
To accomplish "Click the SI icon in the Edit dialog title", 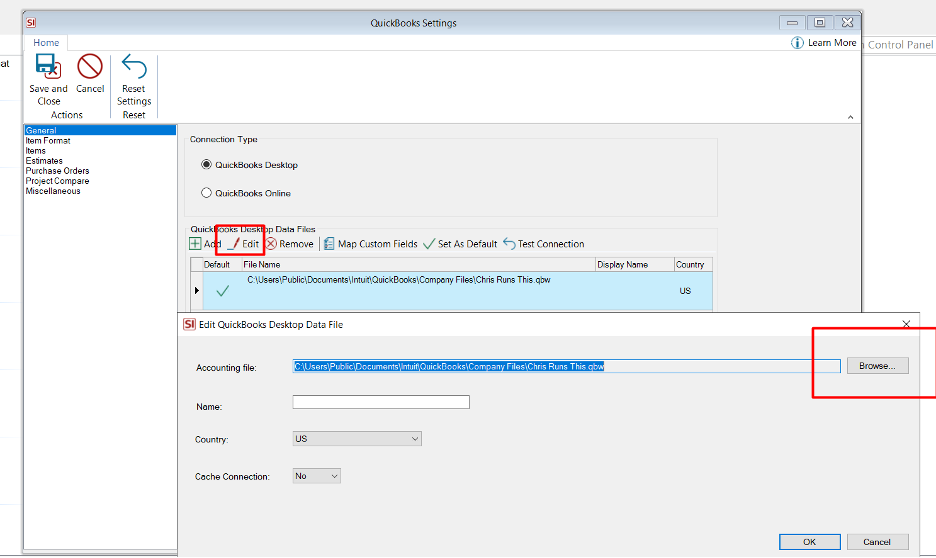I will coord(189,324).
